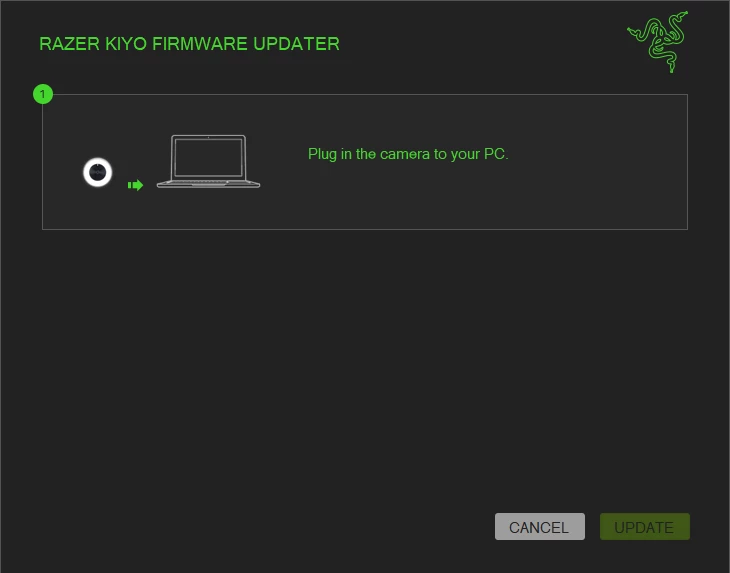
Task: Start the firmware update with UPDATE button
Action: click(645, 527)
